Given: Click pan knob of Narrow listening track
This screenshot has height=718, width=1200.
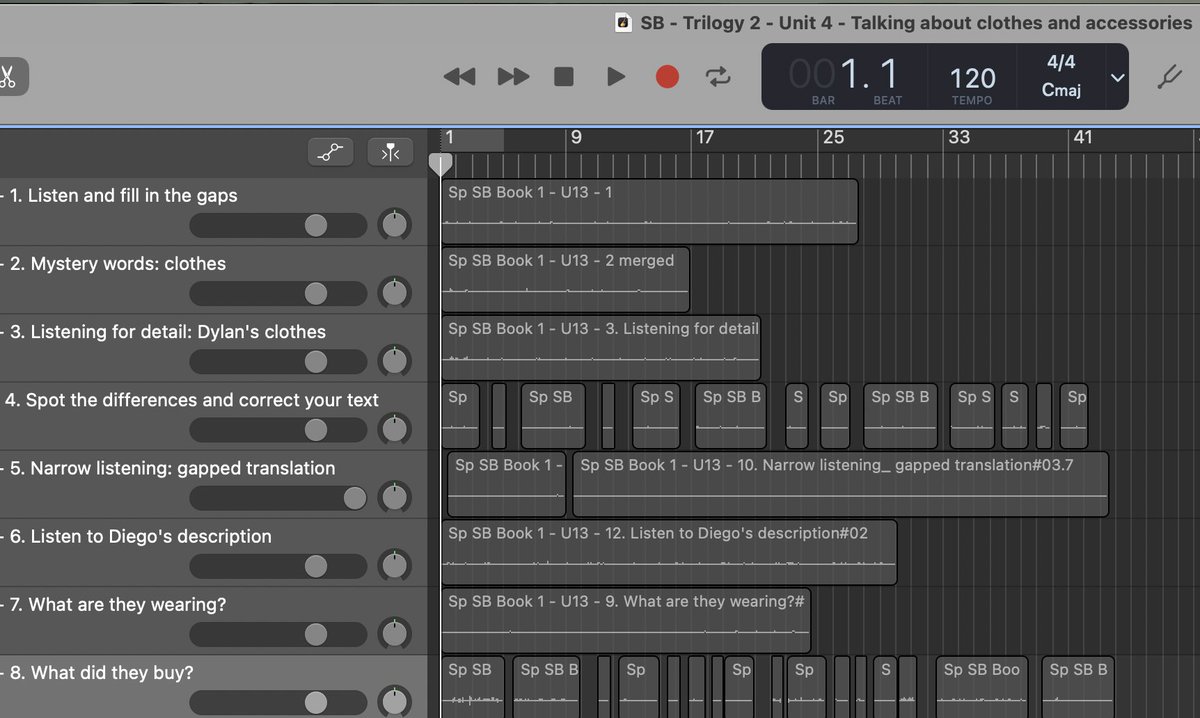Looking at the screenshot, I should tap(395, 497).
